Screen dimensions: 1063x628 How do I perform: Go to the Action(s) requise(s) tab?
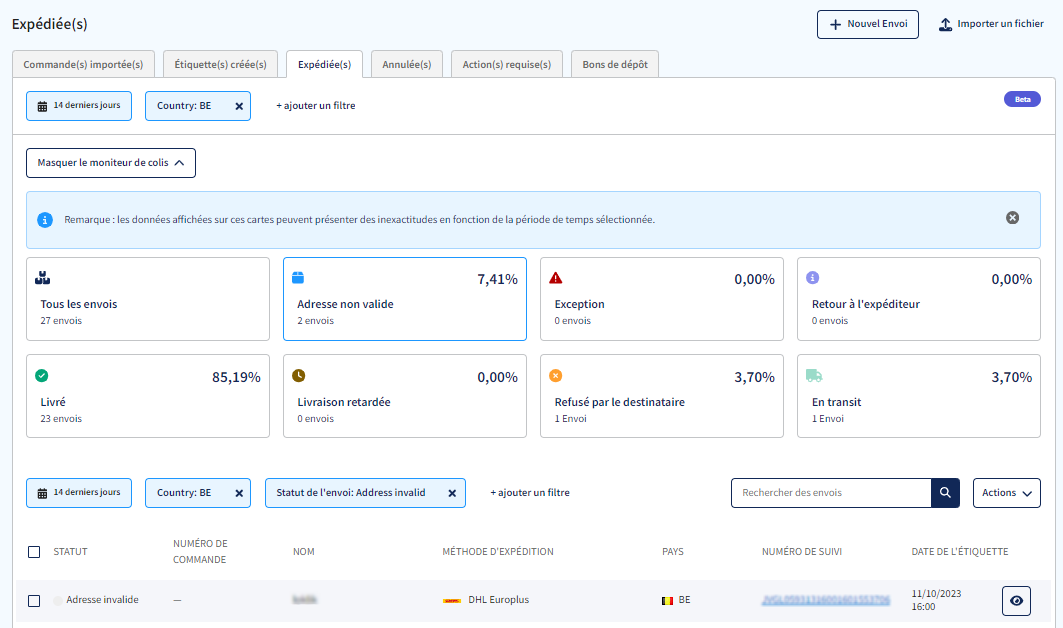coord(506,64)
